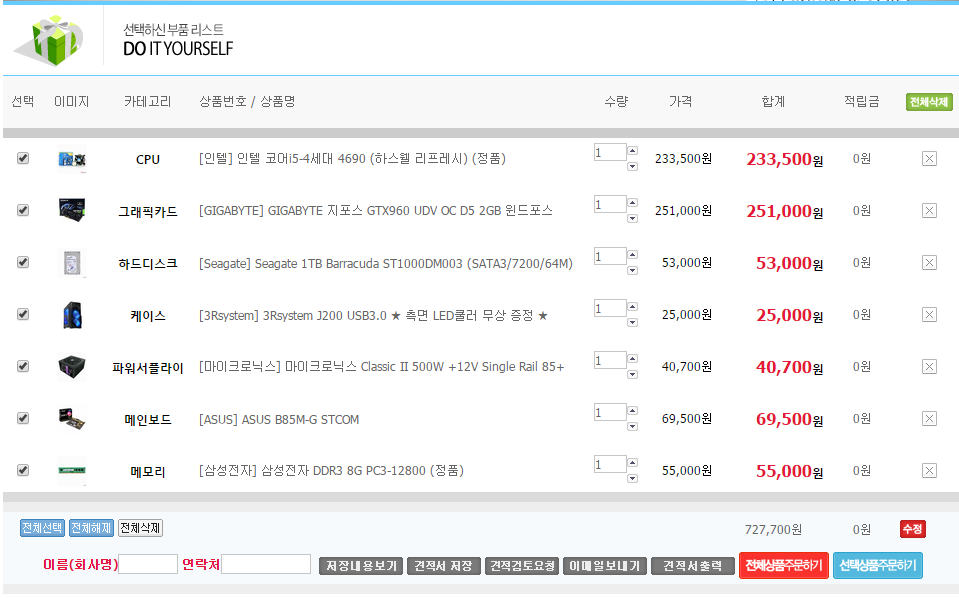Open the 메인보드 product thumbnail

point(72,419)
